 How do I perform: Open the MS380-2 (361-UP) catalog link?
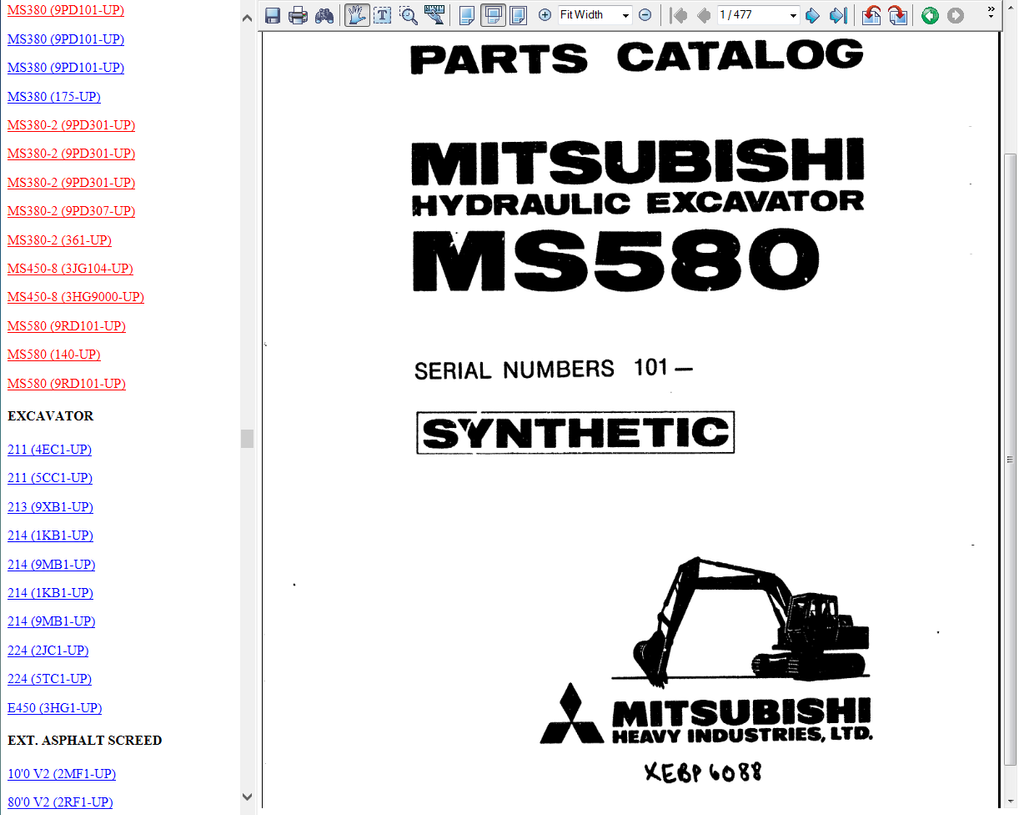[x=59, y=240]
